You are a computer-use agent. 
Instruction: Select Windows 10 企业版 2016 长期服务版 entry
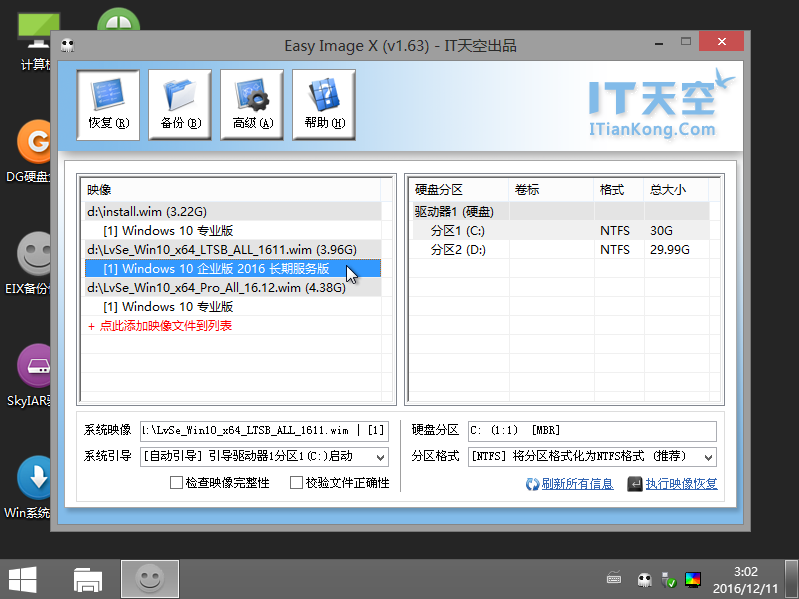pyautogui.click(x=233, y=268)
